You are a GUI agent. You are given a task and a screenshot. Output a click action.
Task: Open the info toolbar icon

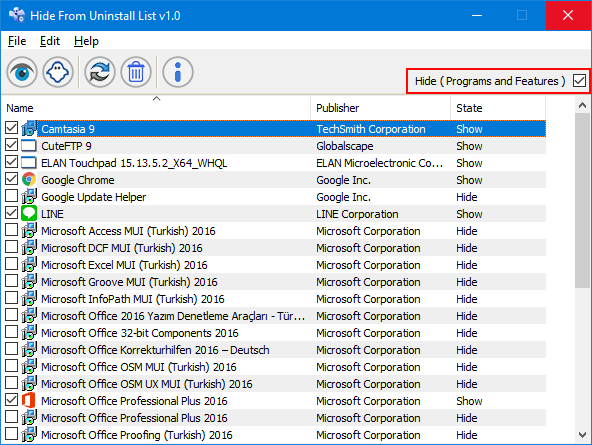click(x=178, y=72)
